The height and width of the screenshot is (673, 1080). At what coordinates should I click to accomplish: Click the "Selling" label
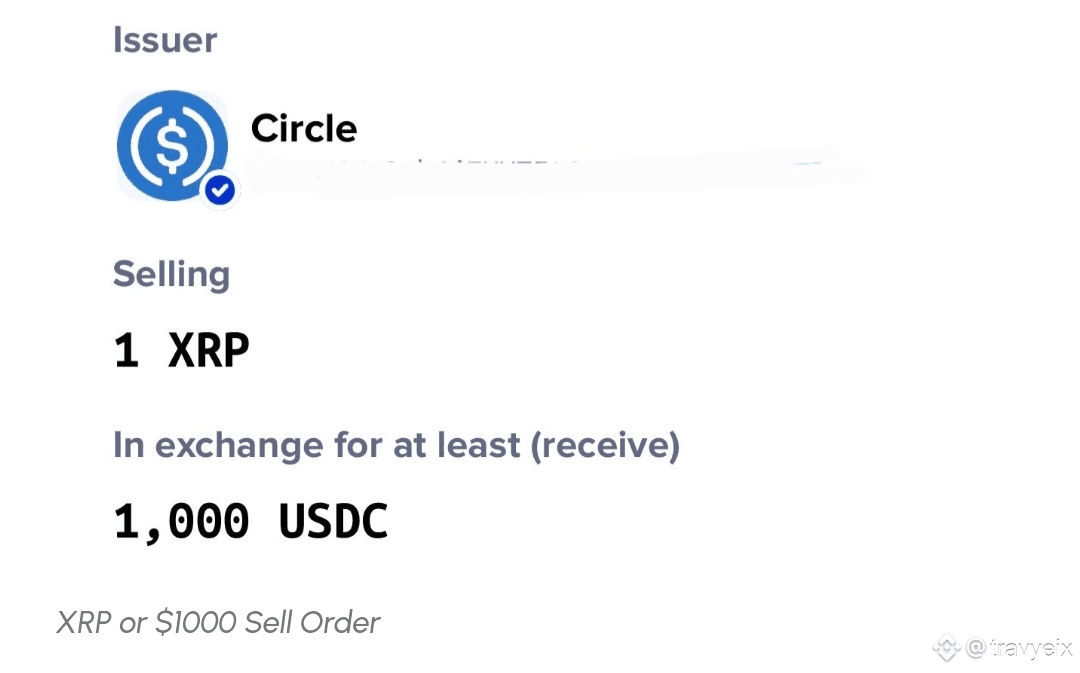[x=171, y=274]
